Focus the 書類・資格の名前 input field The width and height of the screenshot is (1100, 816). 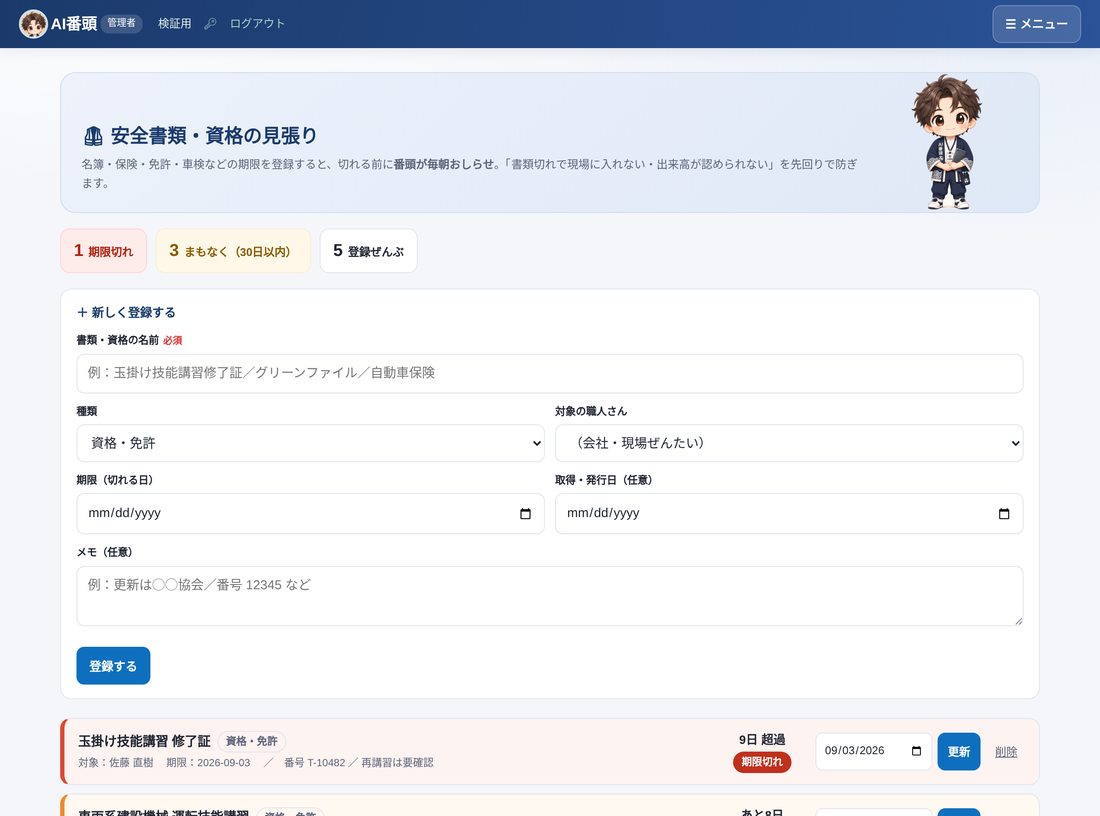[x=549, y=373]
